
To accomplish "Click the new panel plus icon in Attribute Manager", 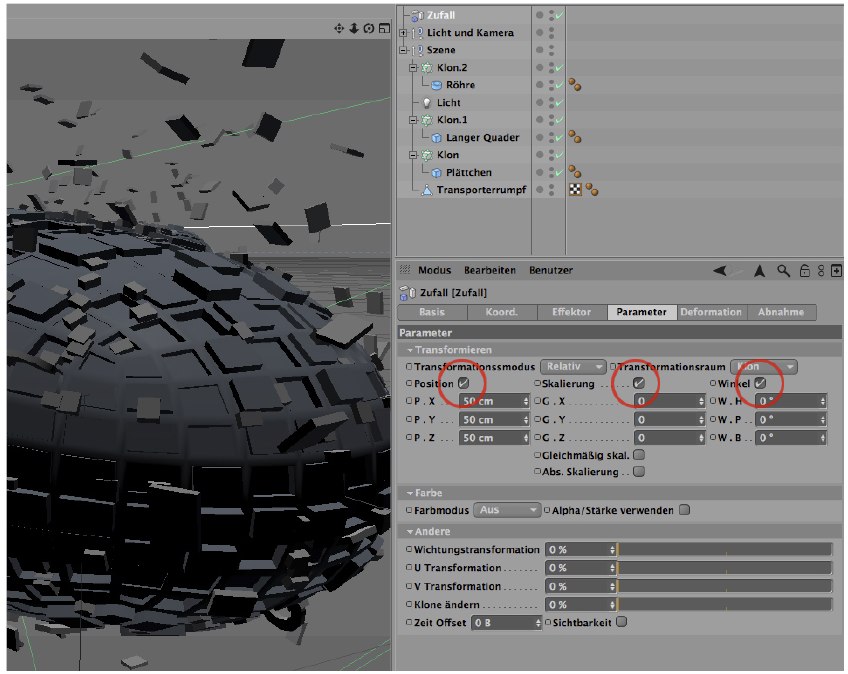I will (x=836, y=270).
